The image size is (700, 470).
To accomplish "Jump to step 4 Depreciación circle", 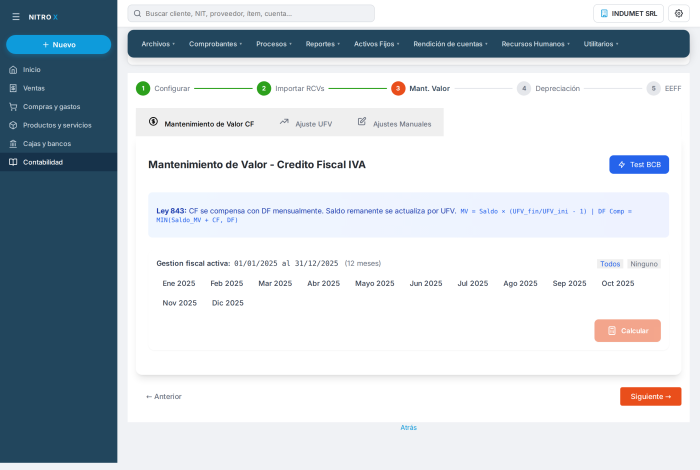I will click(524, 88).
